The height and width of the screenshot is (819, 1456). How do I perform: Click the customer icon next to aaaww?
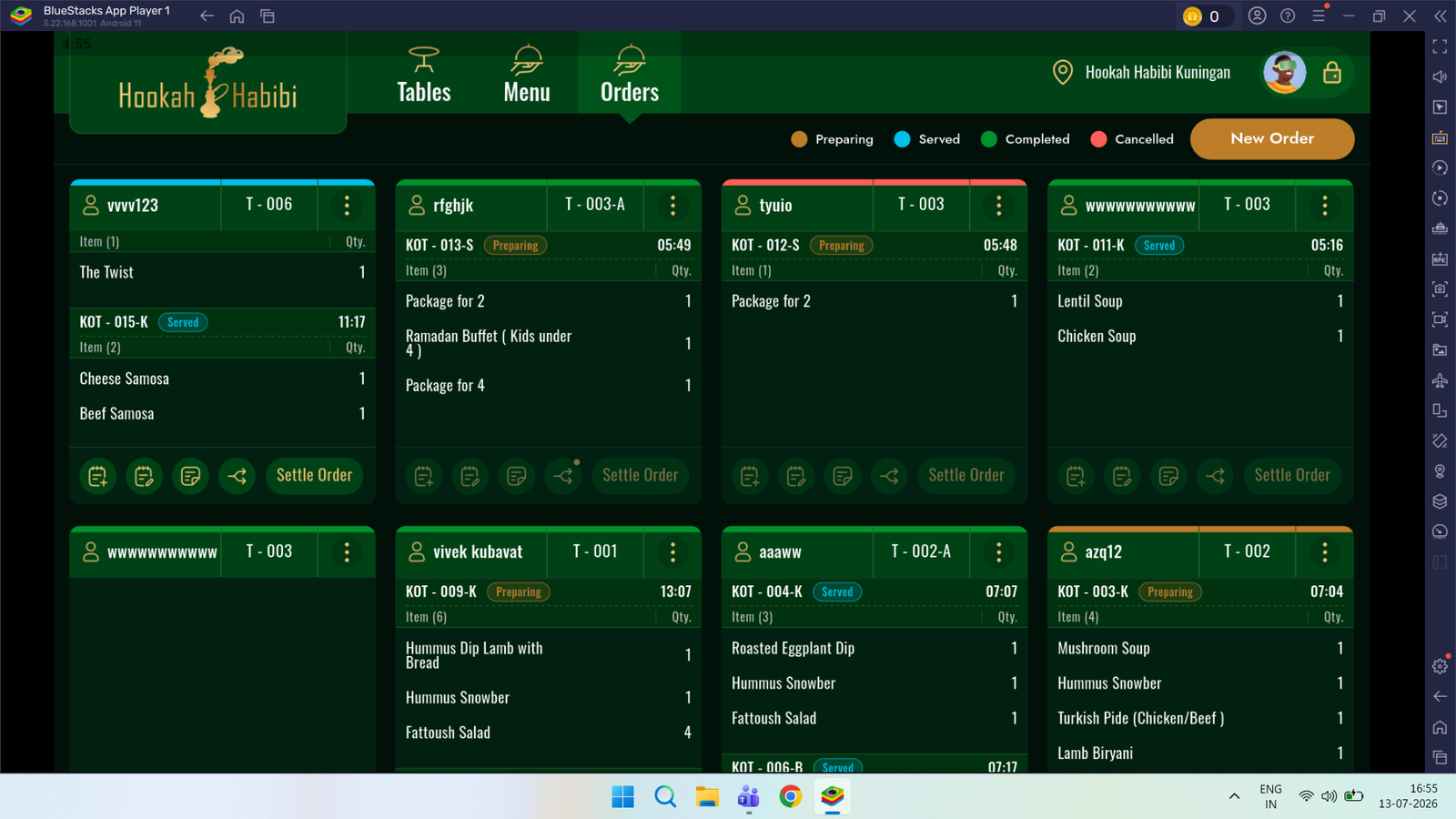pos(743,551)
